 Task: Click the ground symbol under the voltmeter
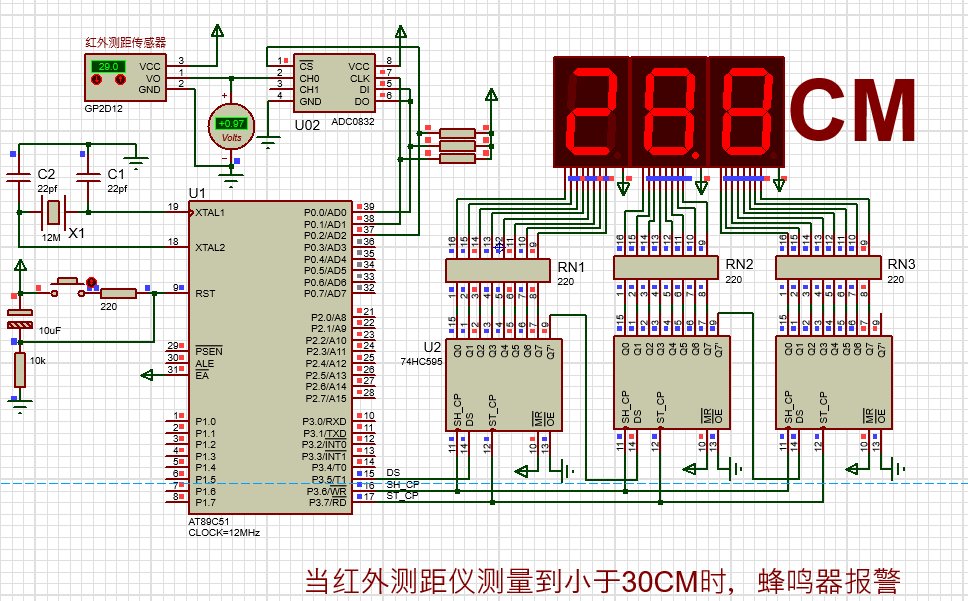pos(232,180)
